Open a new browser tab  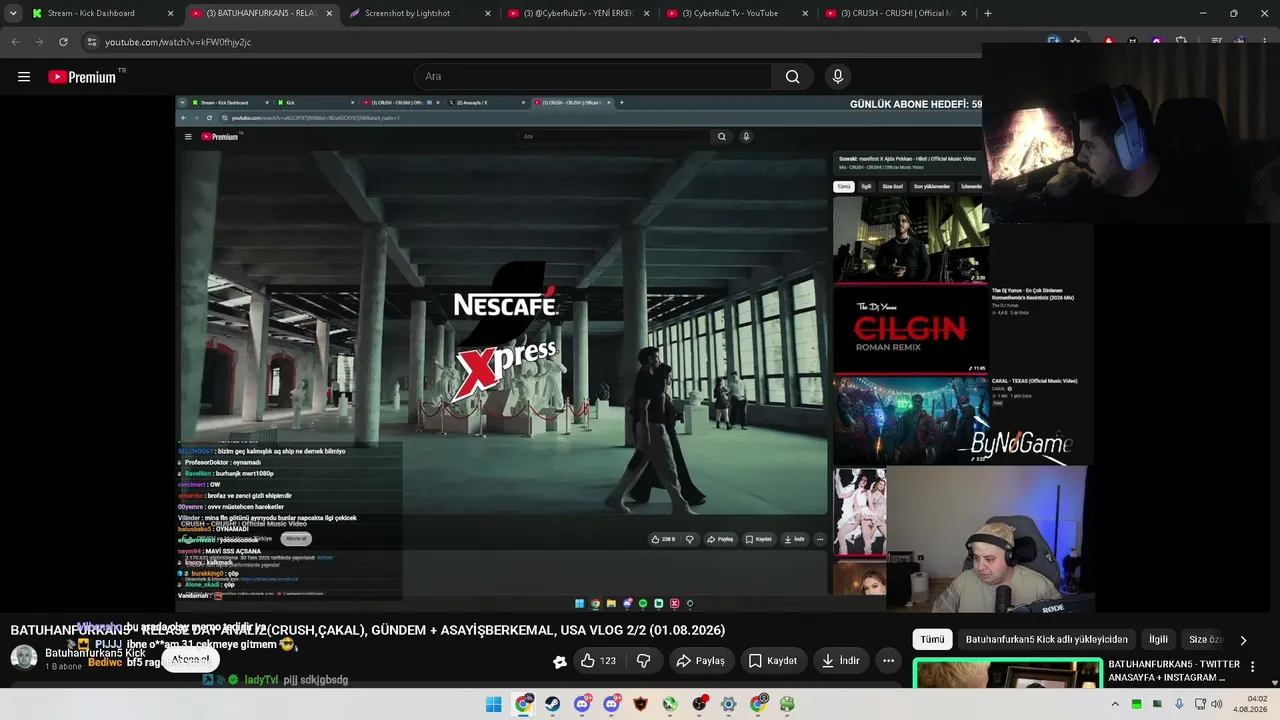pyautogui.click(x=988, y=13)
